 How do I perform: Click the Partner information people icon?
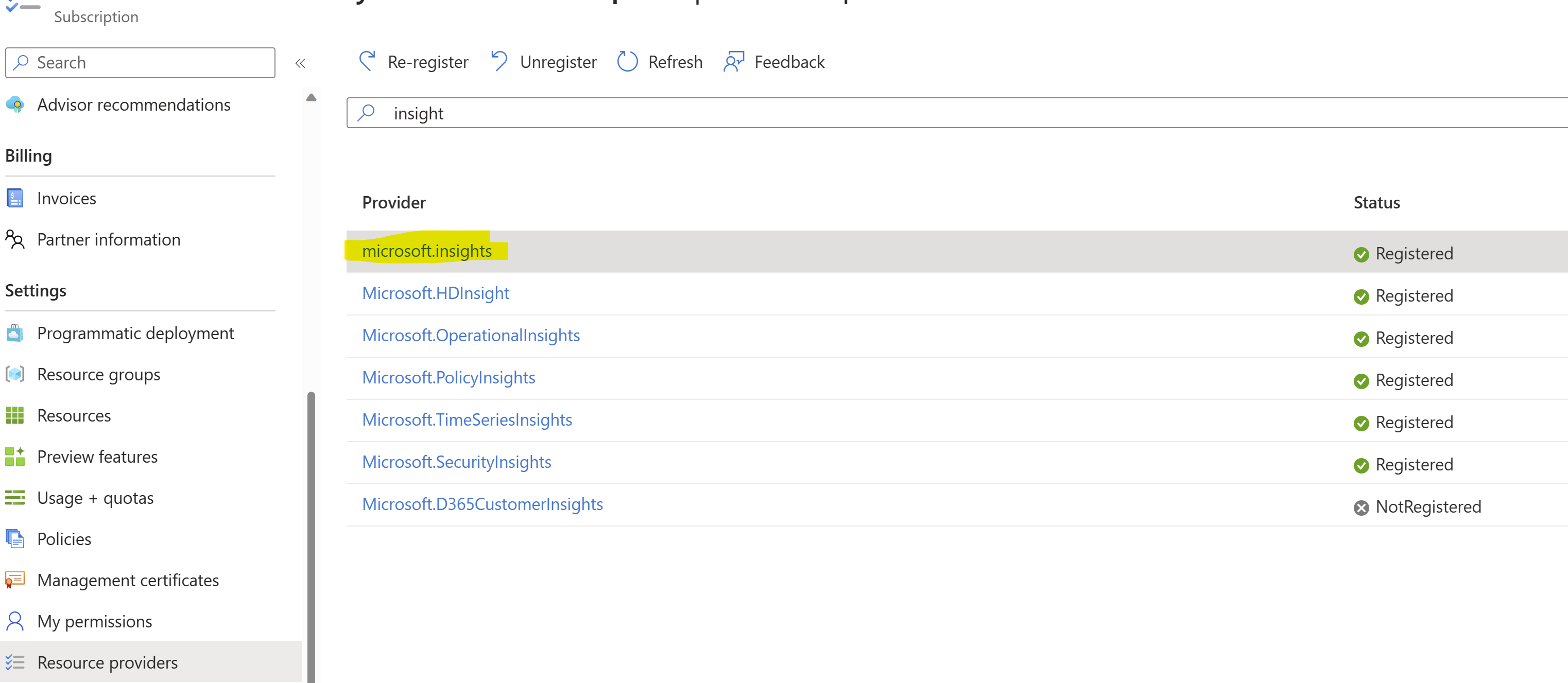point(14,240)
